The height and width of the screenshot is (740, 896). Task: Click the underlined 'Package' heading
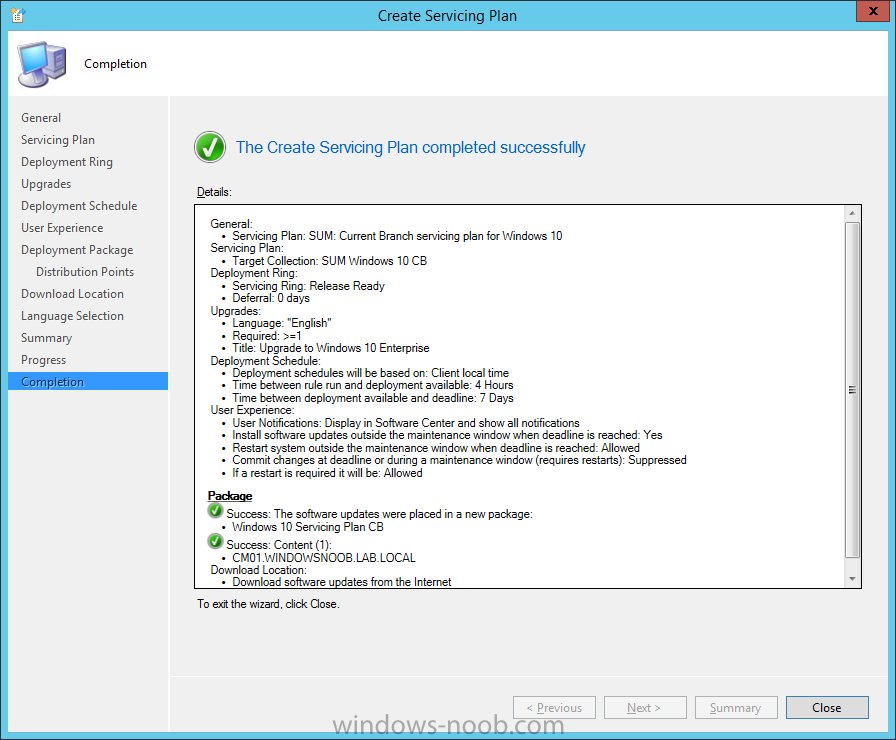[230, 496]
